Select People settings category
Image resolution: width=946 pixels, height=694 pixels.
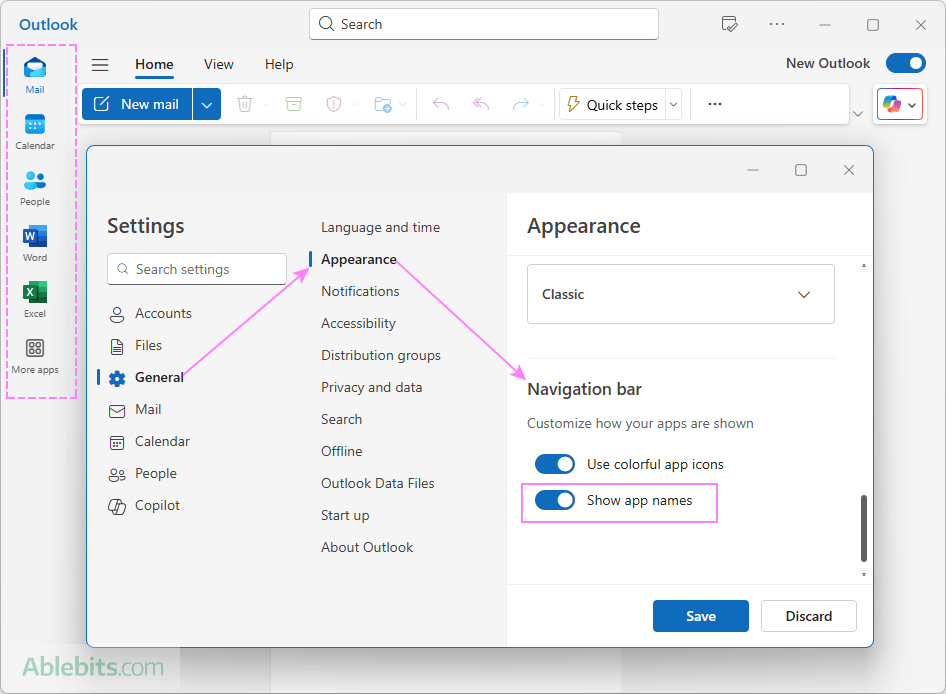point(143,474)
